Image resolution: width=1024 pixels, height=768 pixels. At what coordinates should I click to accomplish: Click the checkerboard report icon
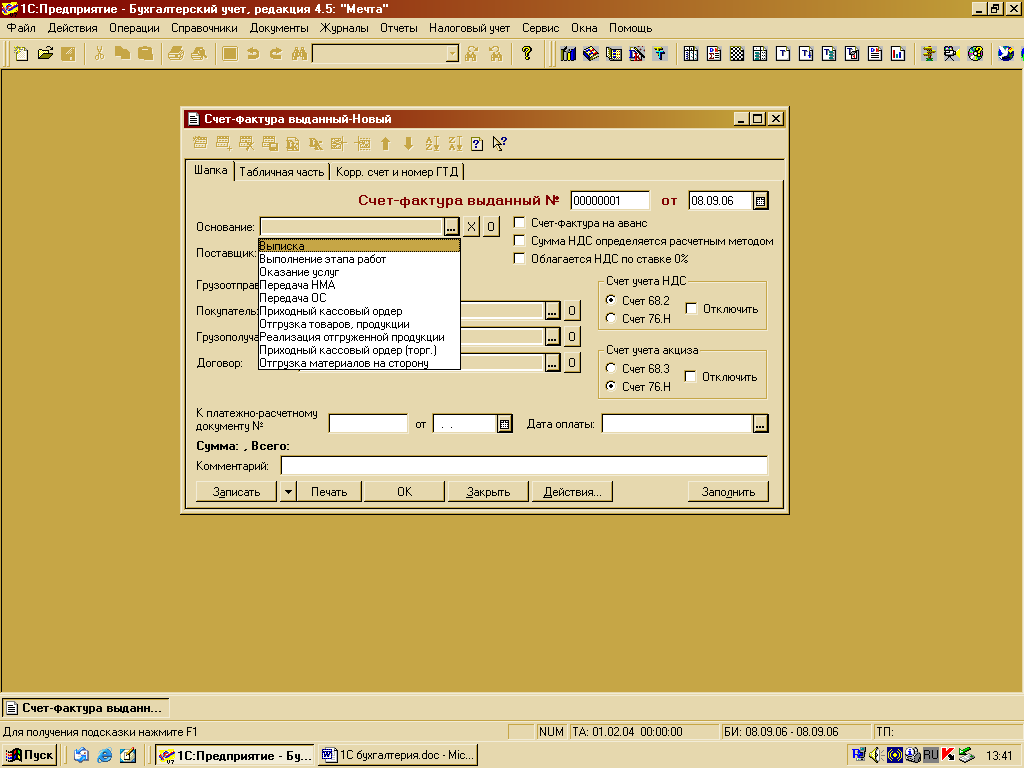coord(737,54)
